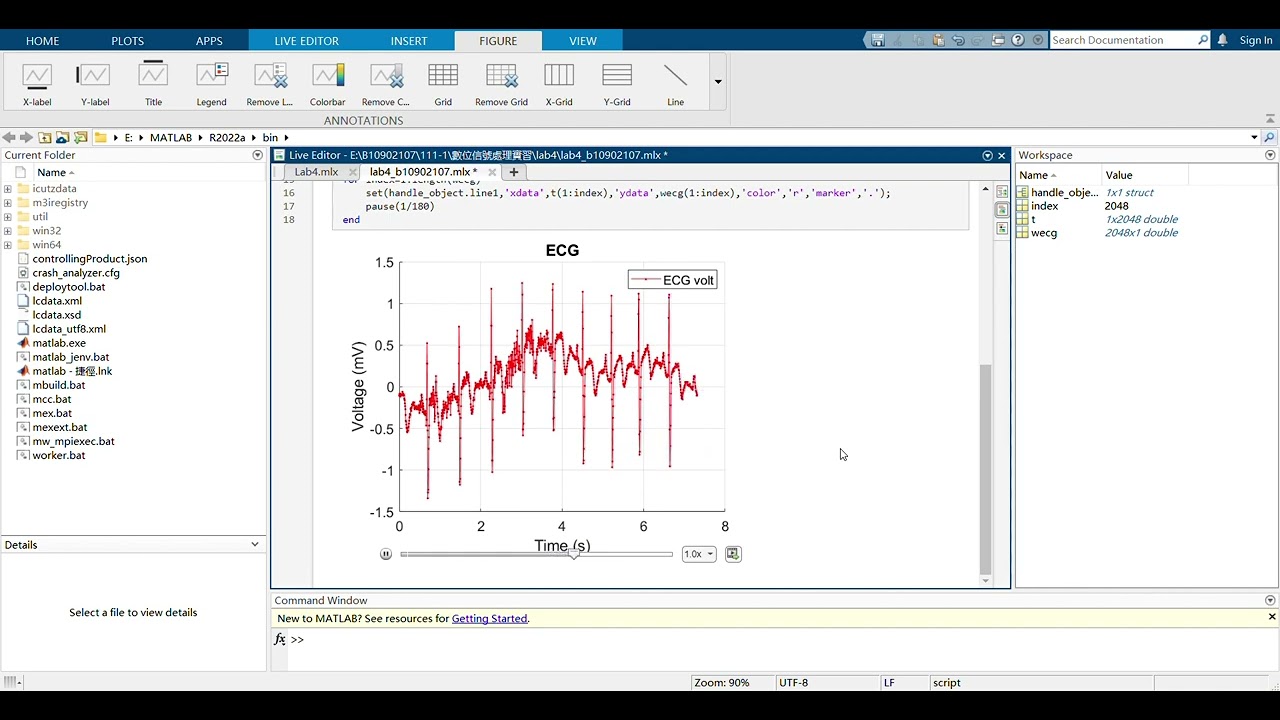Click the Search Documentation field
The height and width of the screenshot is (720, 1280).
[1123, 40]
